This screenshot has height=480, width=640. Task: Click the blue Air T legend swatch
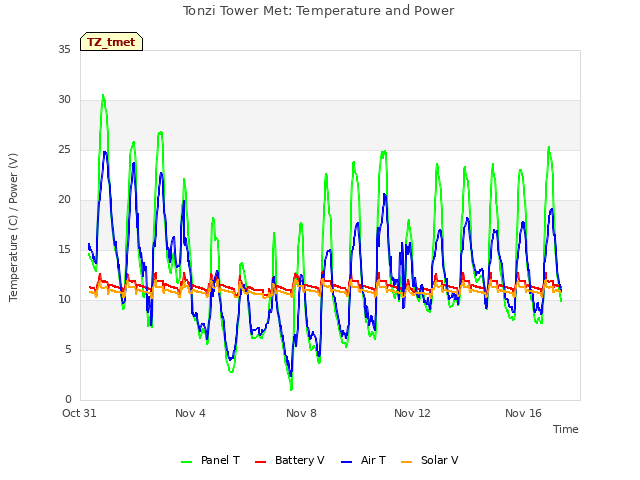pyautogui.click(x=346, y=462)
